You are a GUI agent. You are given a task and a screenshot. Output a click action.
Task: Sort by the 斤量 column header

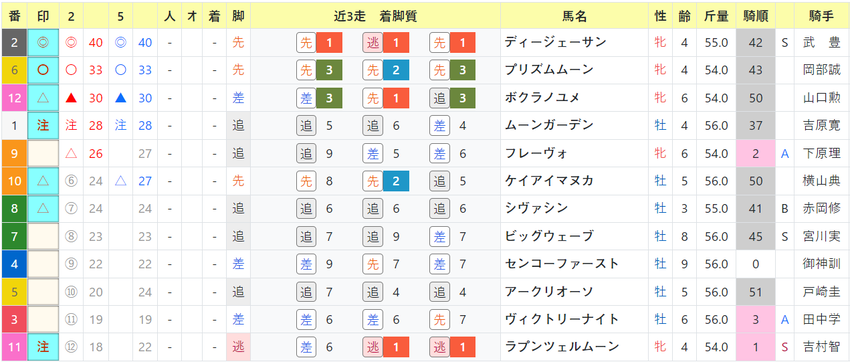point(716,16)
